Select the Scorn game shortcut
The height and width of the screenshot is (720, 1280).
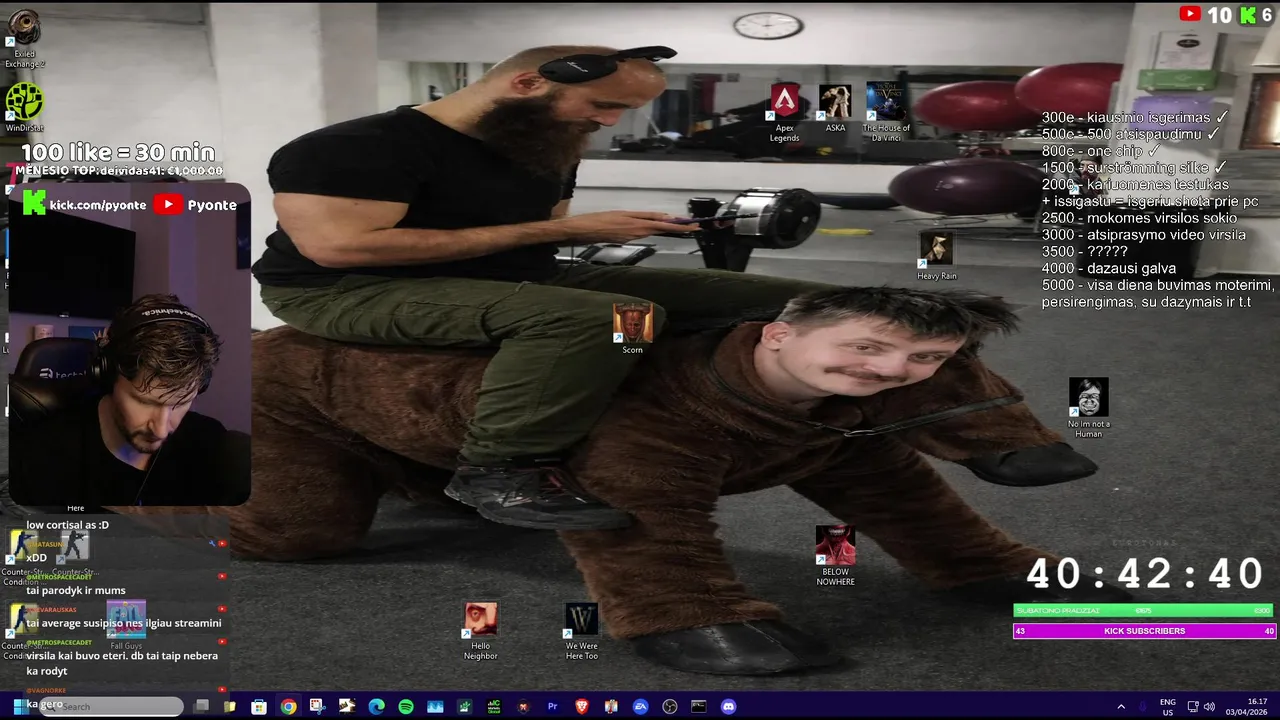[x=632, y=329]
